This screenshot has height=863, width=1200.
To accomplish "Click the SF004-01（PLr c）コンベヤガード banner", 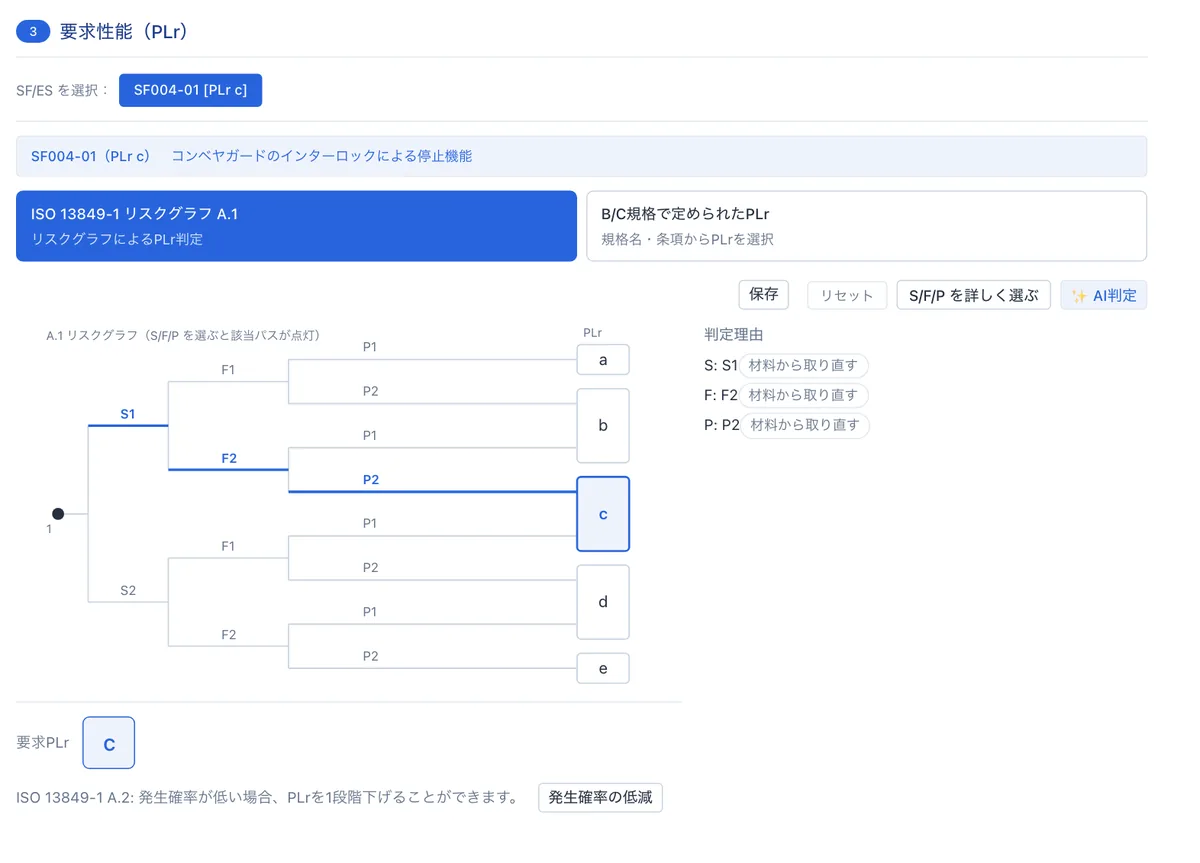I will 581,156.
